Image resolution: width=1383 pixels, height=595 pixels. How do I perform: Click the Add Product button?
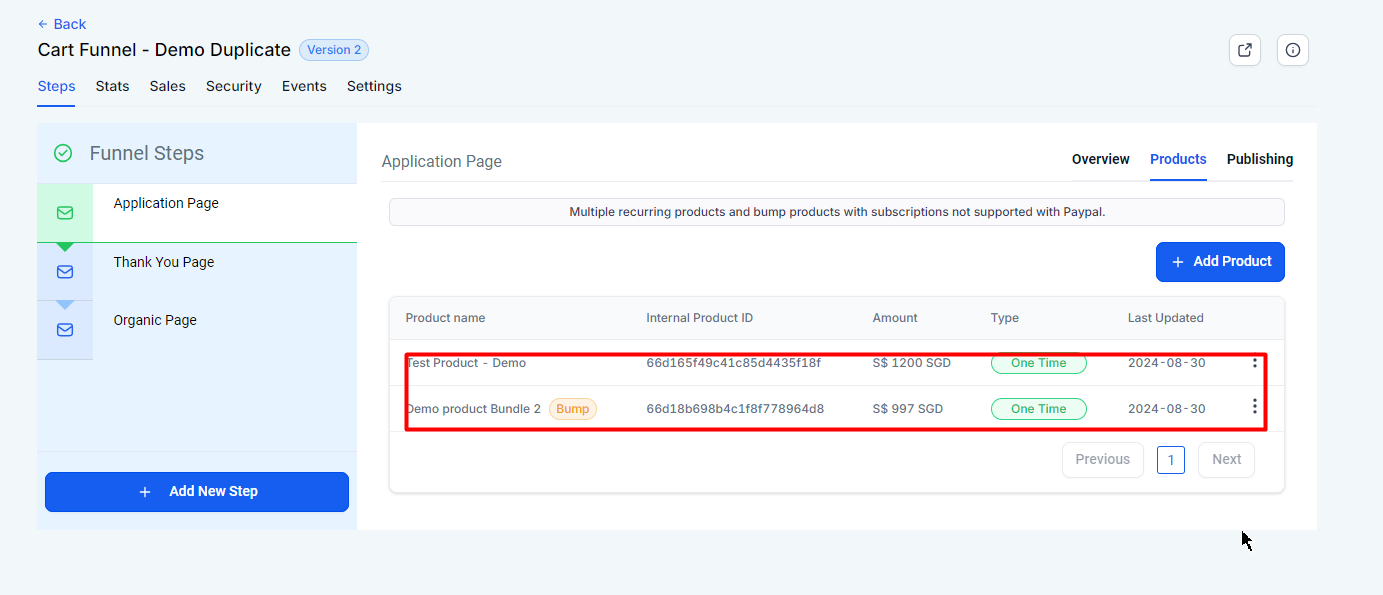click(x=1220, y=262)
